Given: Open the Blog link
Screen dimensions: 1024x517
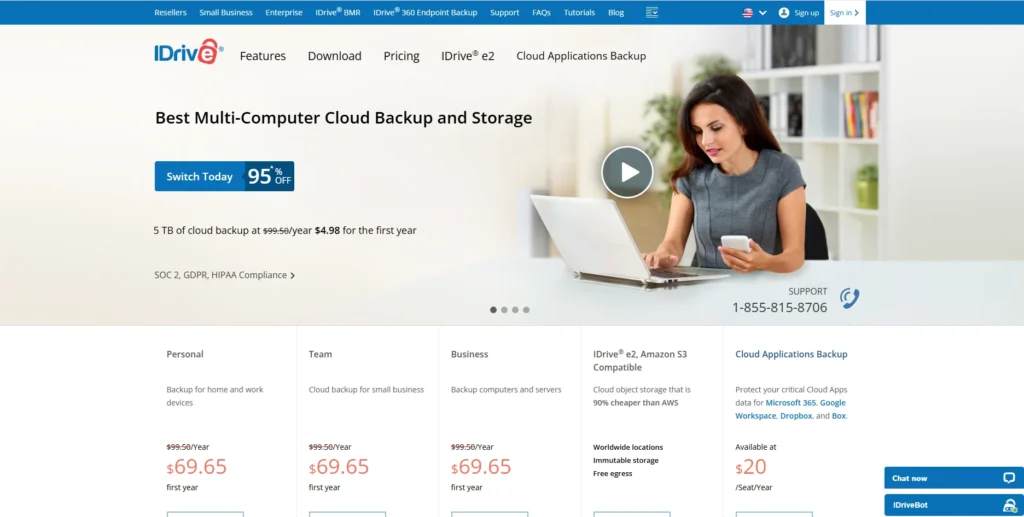Looking at the screenshot, I should point(616,12).
